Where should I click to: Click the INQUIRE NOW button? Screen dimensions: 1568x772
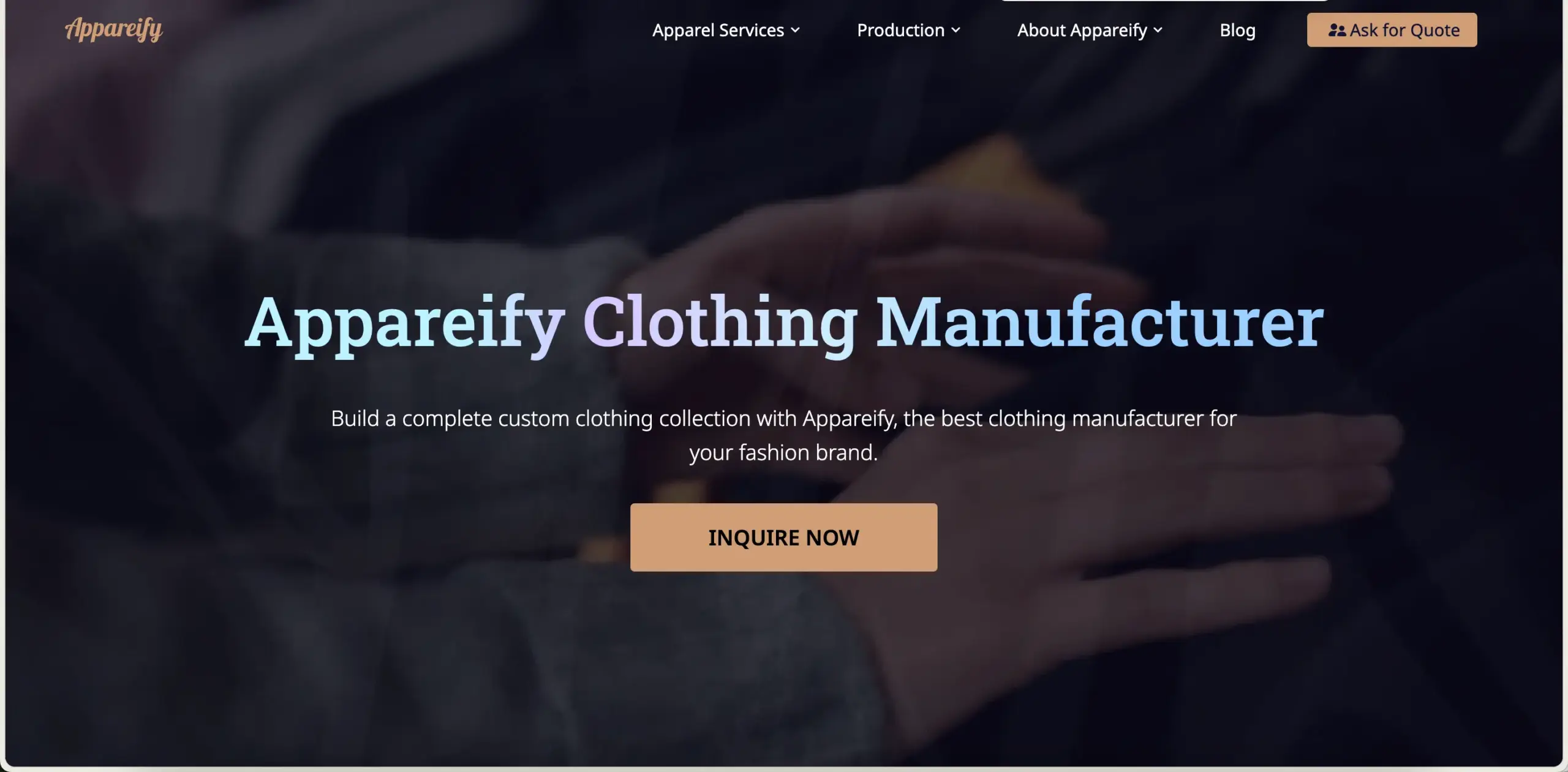(x=783, y=537)
